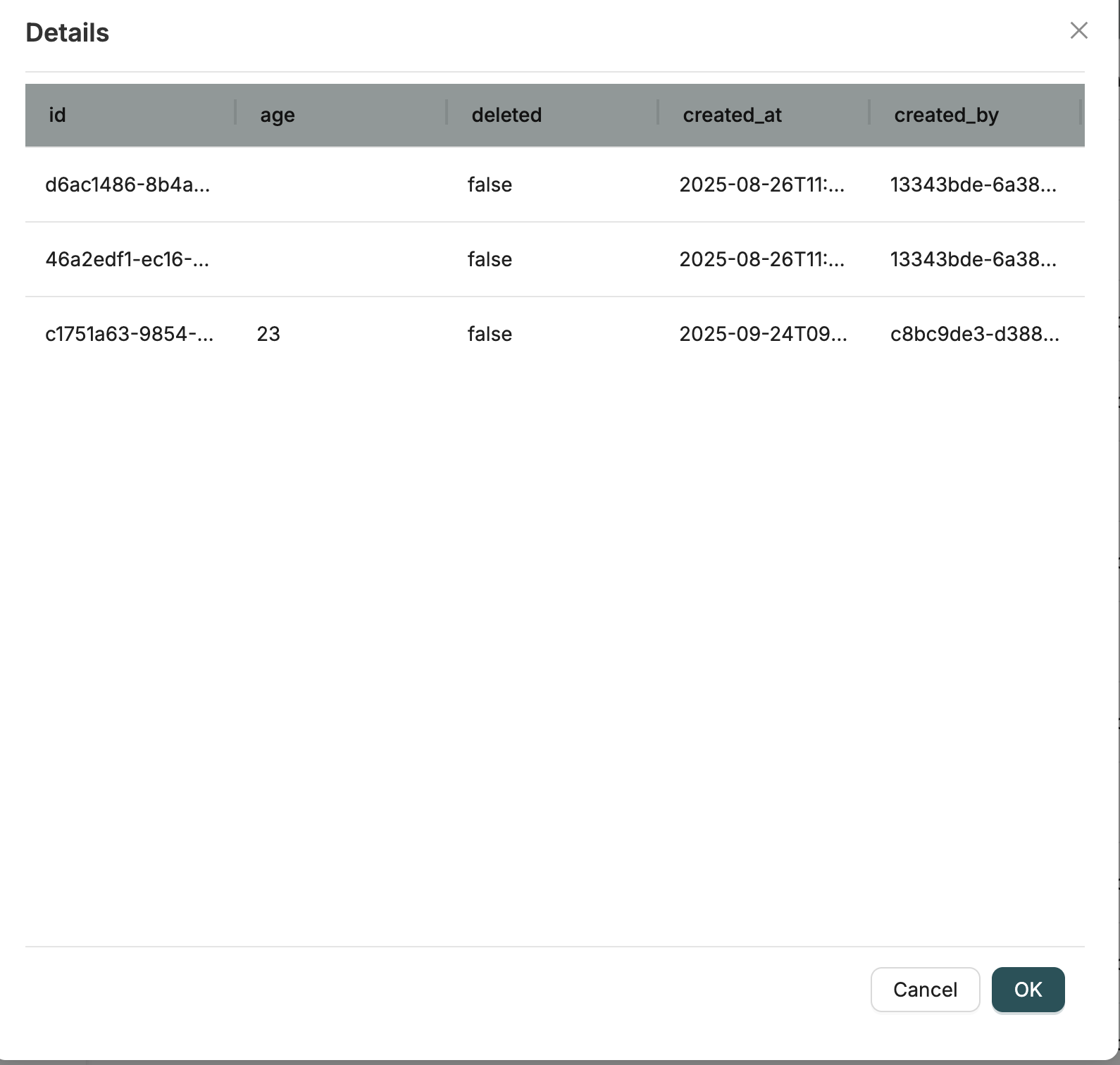
Task: Confirm with the OK button
Action: tap(1028, 990)
